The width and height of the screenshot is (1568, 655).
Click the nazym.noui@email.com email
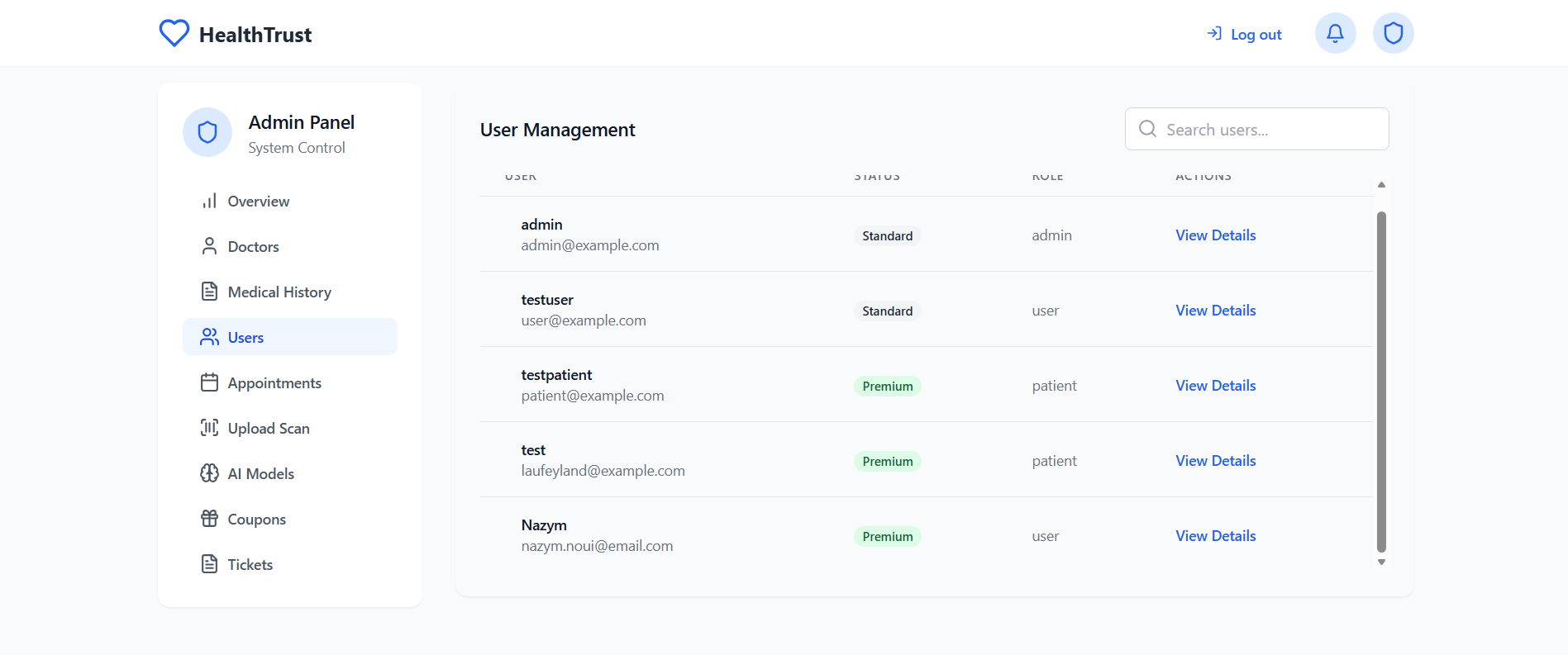point(597,546)
